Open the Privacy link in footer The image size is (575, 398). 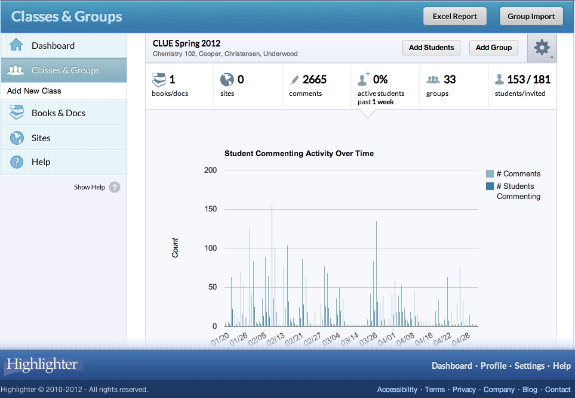(x=464, y=390)
